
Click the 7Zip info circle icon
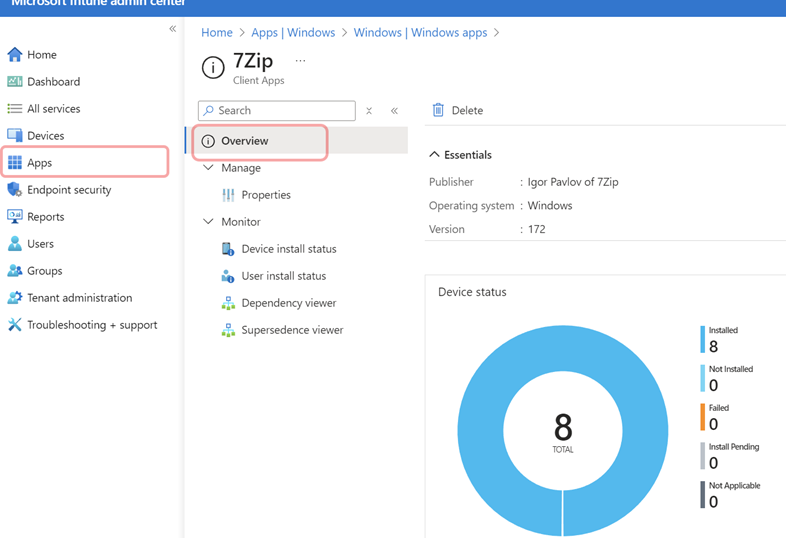(213, 67)
